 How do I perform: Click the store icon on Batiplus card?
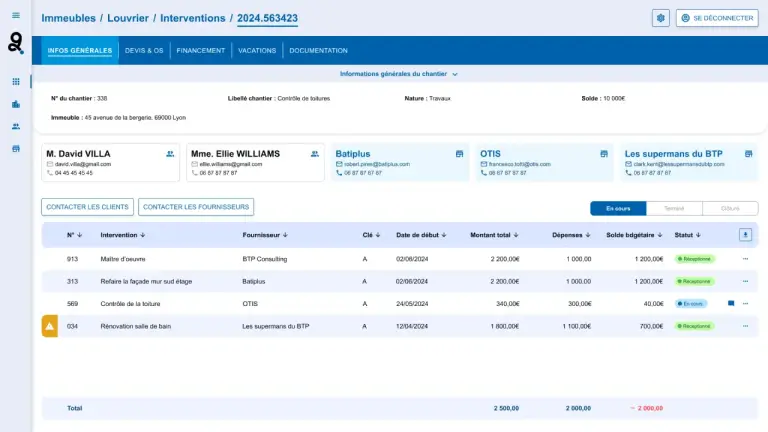(x=459, y=154)
